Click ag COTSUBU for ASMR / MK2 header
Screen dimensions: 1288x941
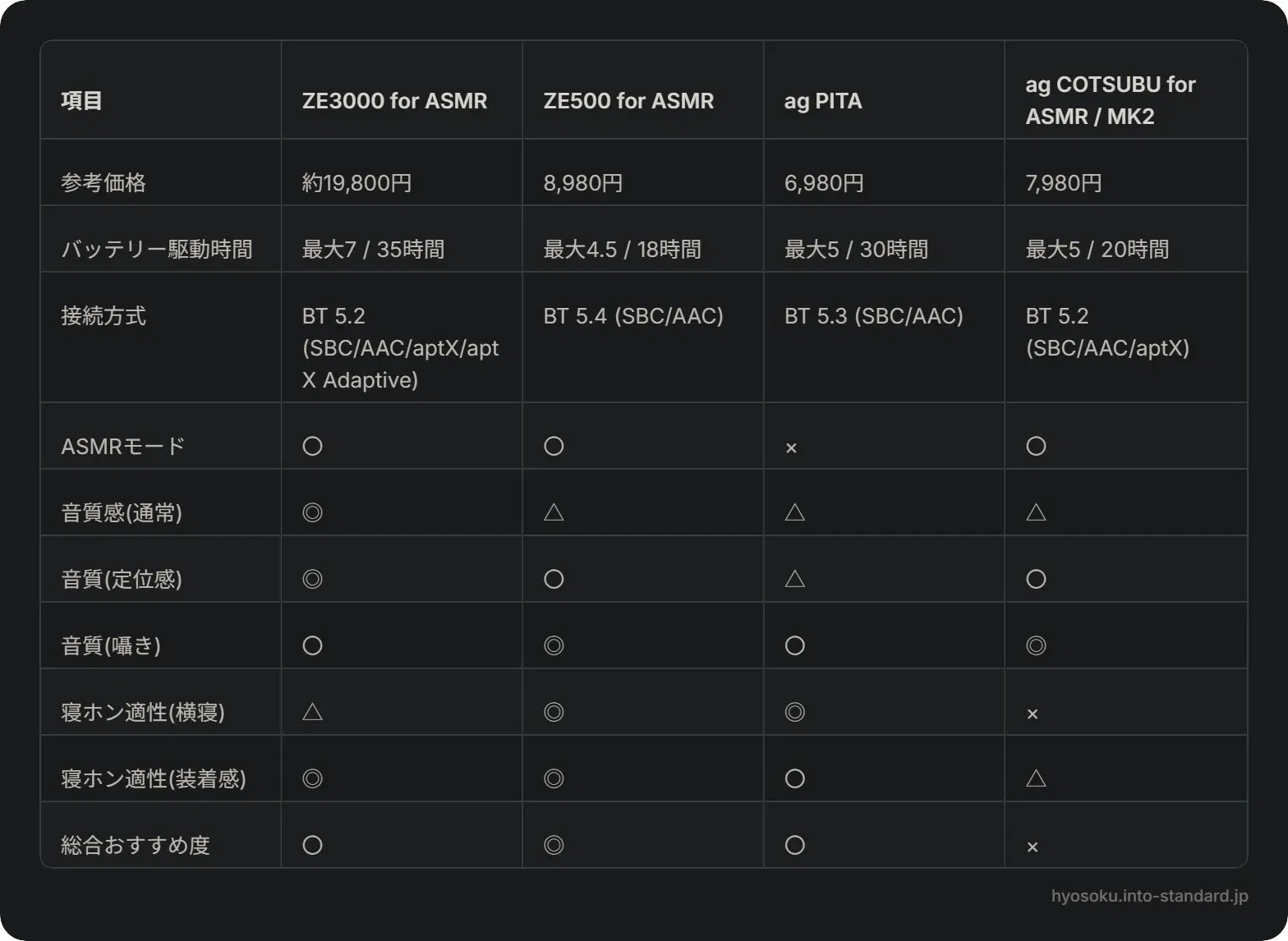(1111, 100)
